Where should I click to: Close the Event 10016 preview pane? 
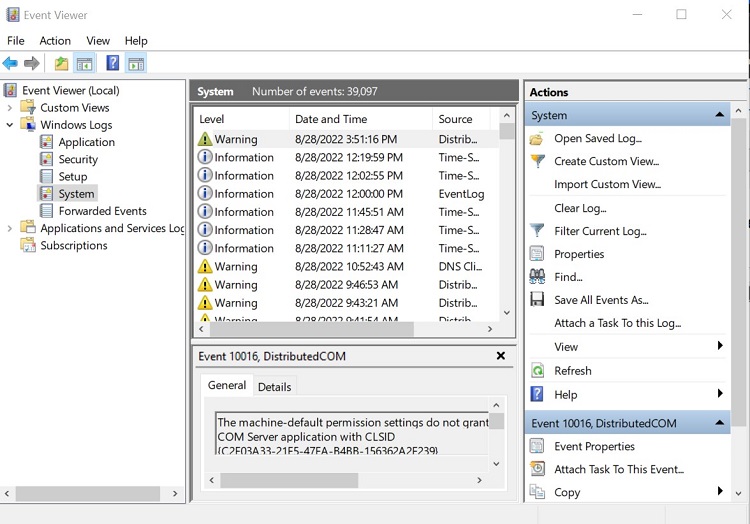[x=501, y=356]
